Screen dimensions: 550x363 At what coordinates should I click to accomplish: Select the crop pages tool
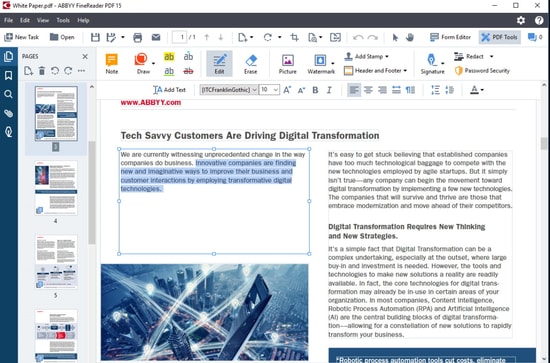[294, 37]
